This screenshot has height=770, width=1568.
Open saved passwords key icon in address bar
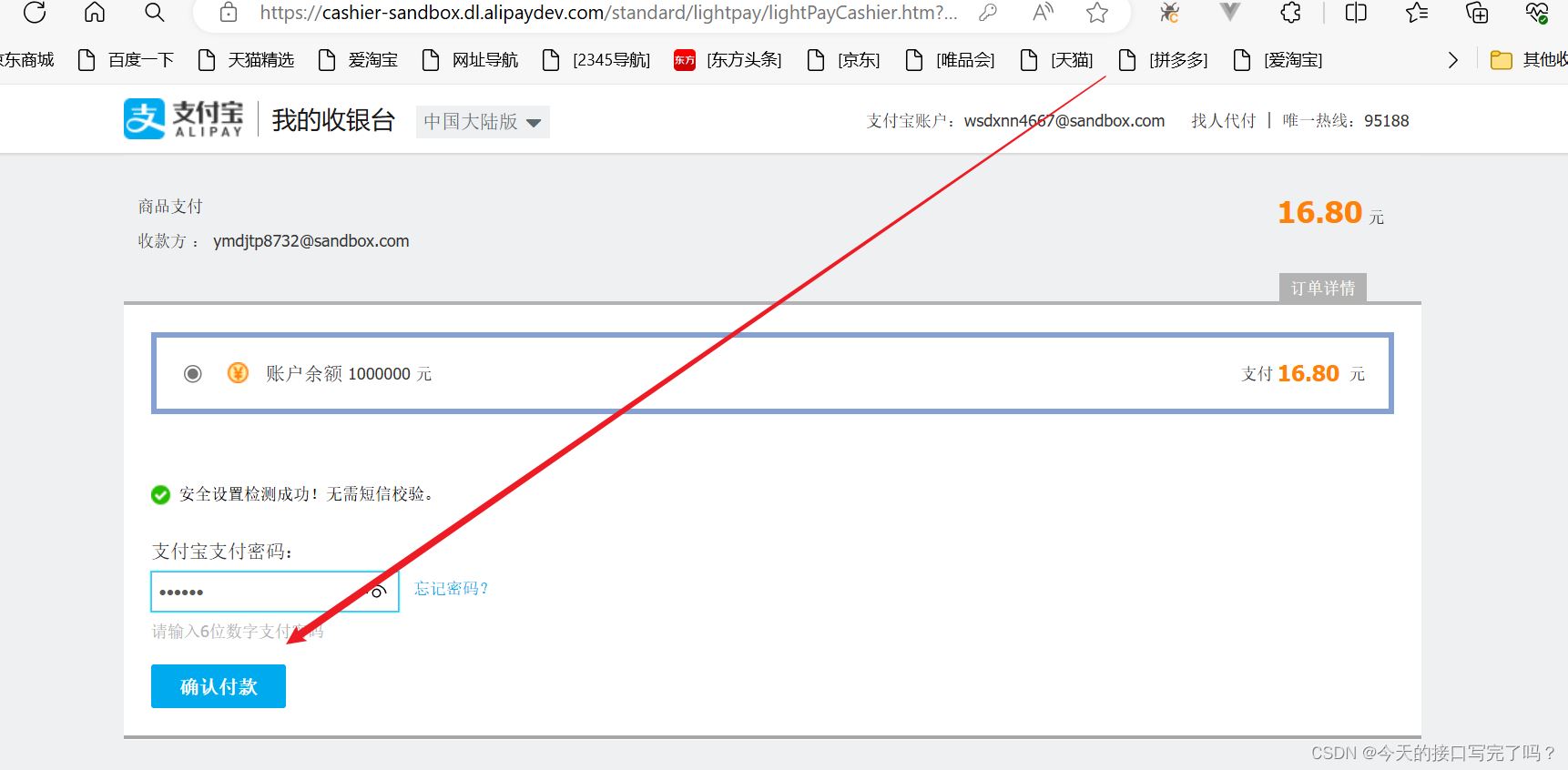click(988, 13)
